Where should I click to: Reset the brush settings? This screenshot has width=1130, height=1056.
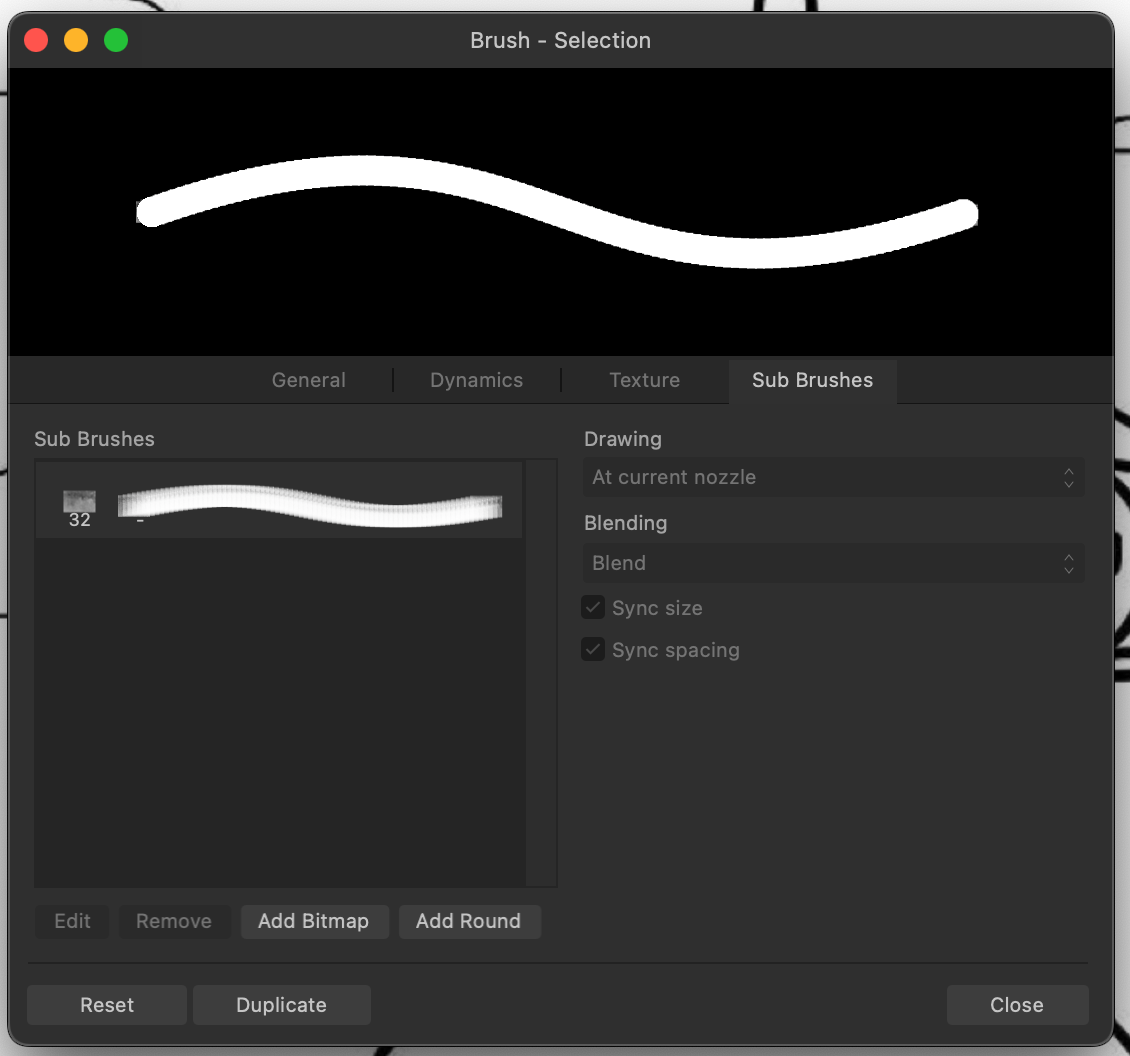click(x=107, y=1005)
